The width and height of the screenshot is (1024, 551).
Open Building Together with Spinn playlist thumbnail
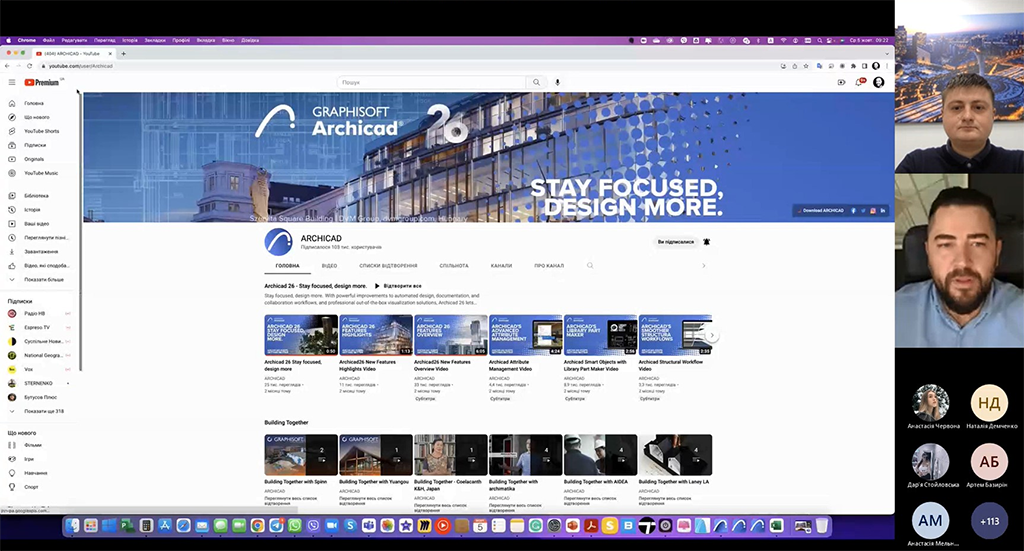coord(301,455)
